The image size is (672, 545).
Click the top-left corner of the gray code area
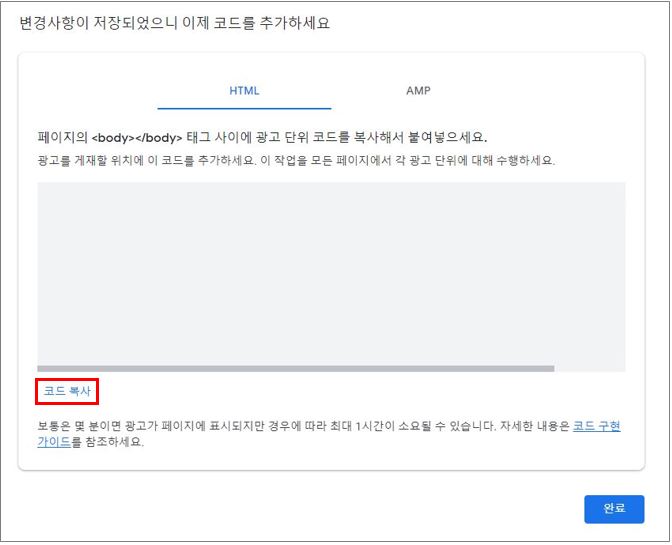(x=44, y=188)
